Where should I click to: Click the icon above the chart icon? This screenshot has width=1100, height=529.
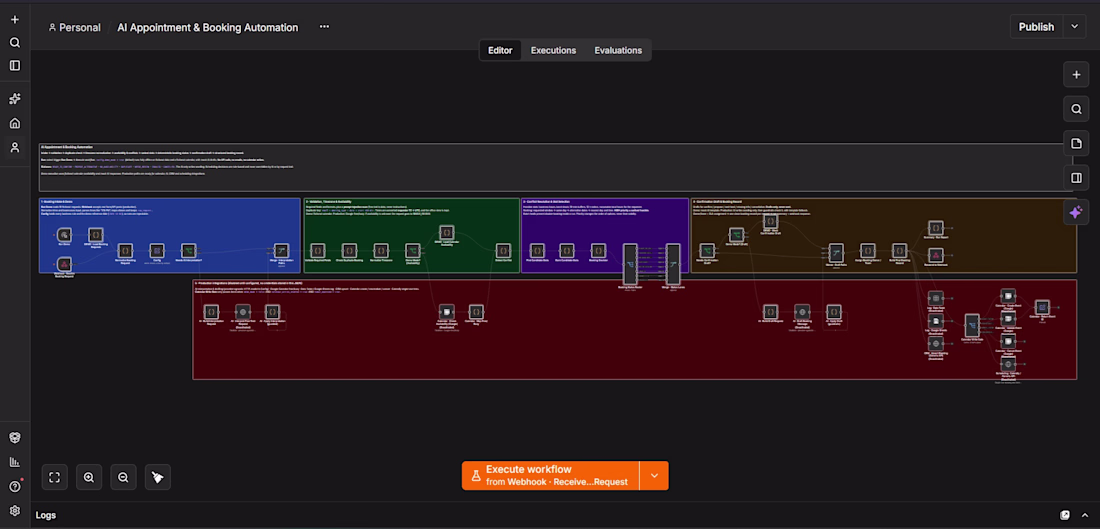[x=15, y=437]
